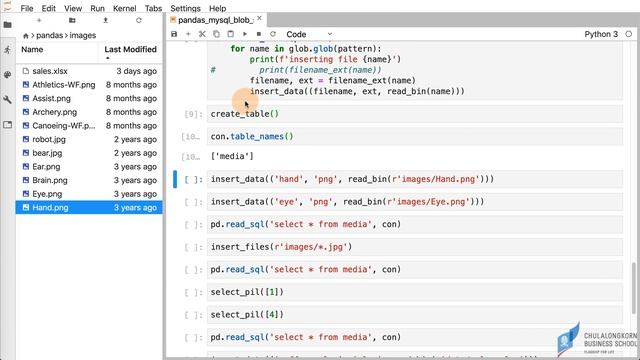
Task: Select the pandas_mysql_blob notebook tab
Action: tap(216, 20)
